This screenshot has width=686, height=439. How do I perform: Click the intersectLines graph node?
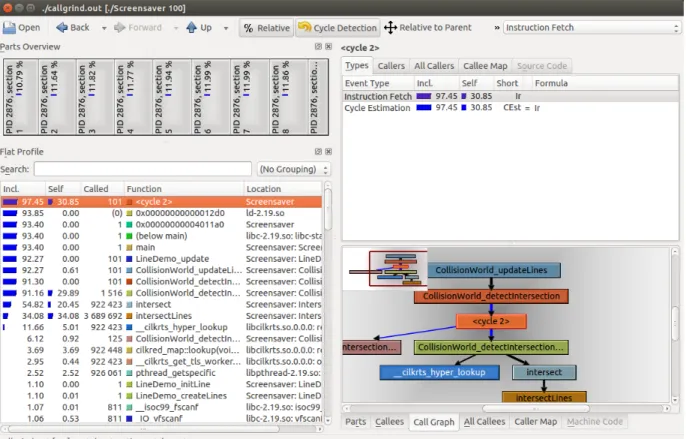tap(543, 397)
